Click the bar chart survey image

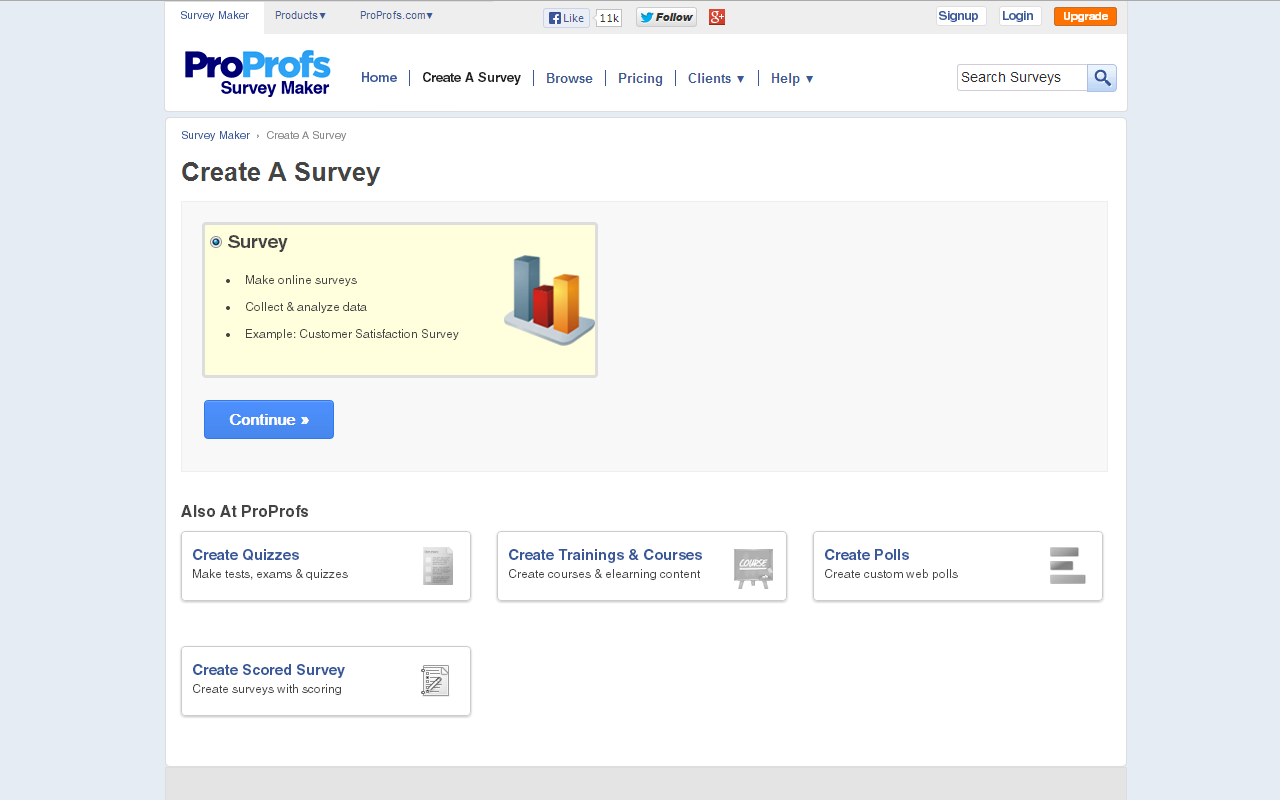549,300
